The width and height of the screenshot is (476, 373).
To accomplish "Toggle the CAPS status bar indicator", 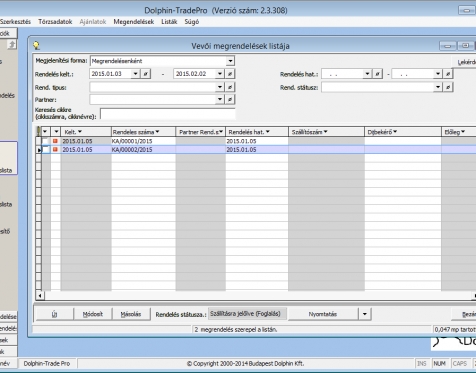I will click(x=460, y=363).
